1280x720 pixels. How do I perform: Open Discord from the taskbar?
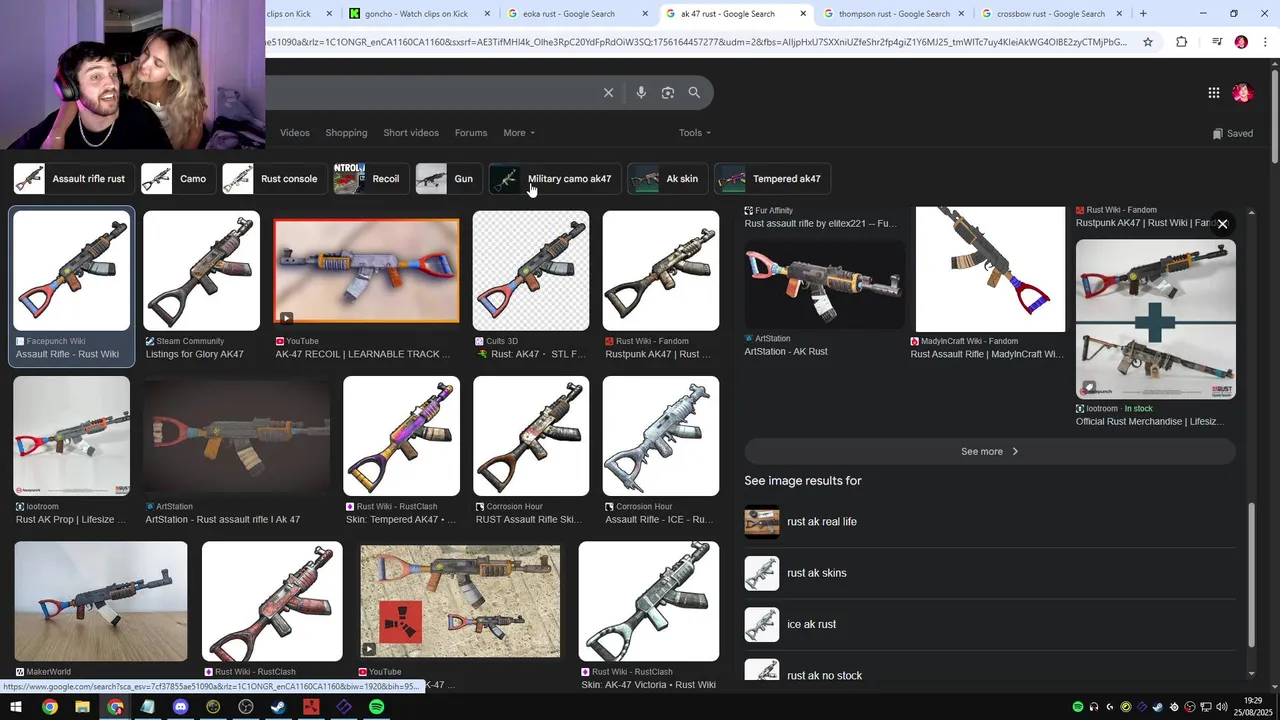[x=180, y=707]
